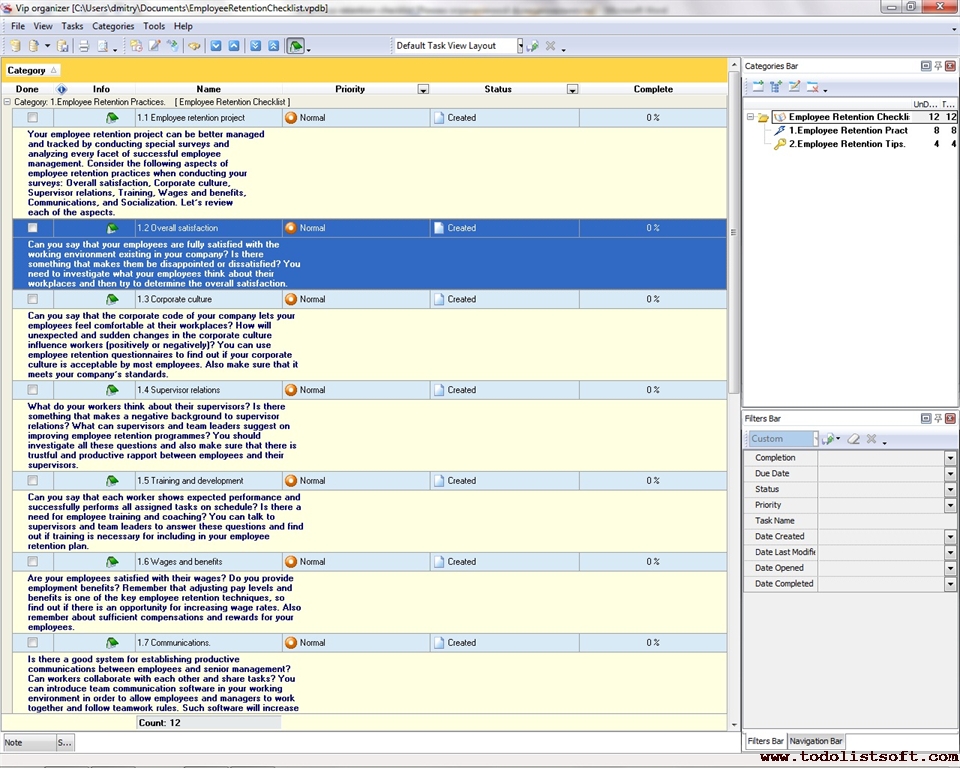Click the double up-arrow move-to-top icon
This screenshot has height=768, width=960.
[x=273, y=46]
